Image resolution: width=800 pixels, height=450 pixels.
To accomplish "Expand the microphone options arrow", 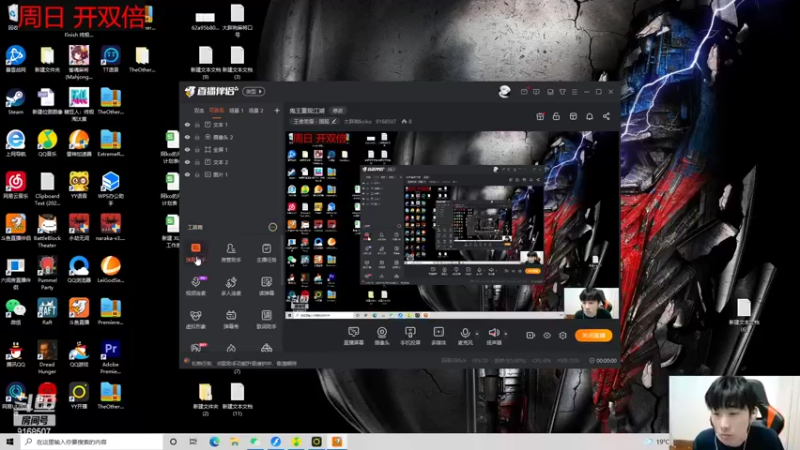I will point(477,334).
